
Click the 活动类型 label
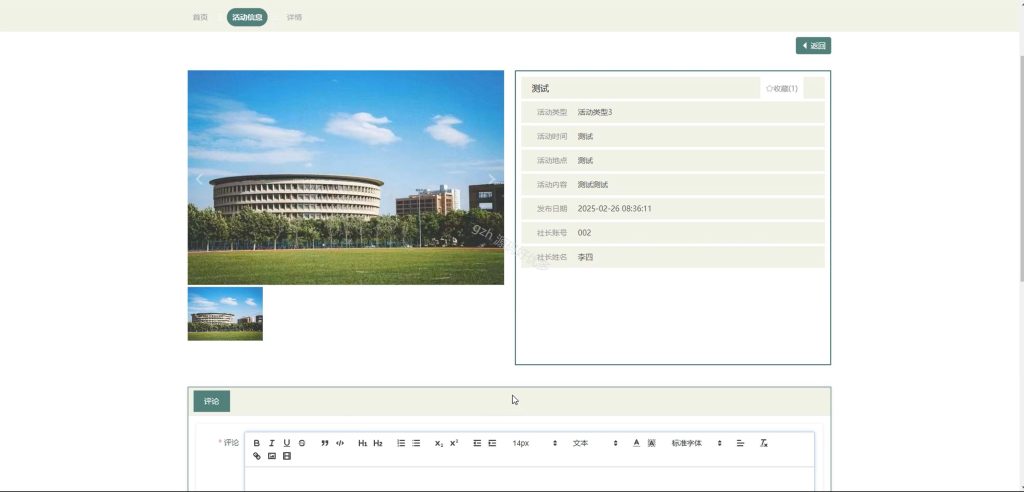[552, 112]
